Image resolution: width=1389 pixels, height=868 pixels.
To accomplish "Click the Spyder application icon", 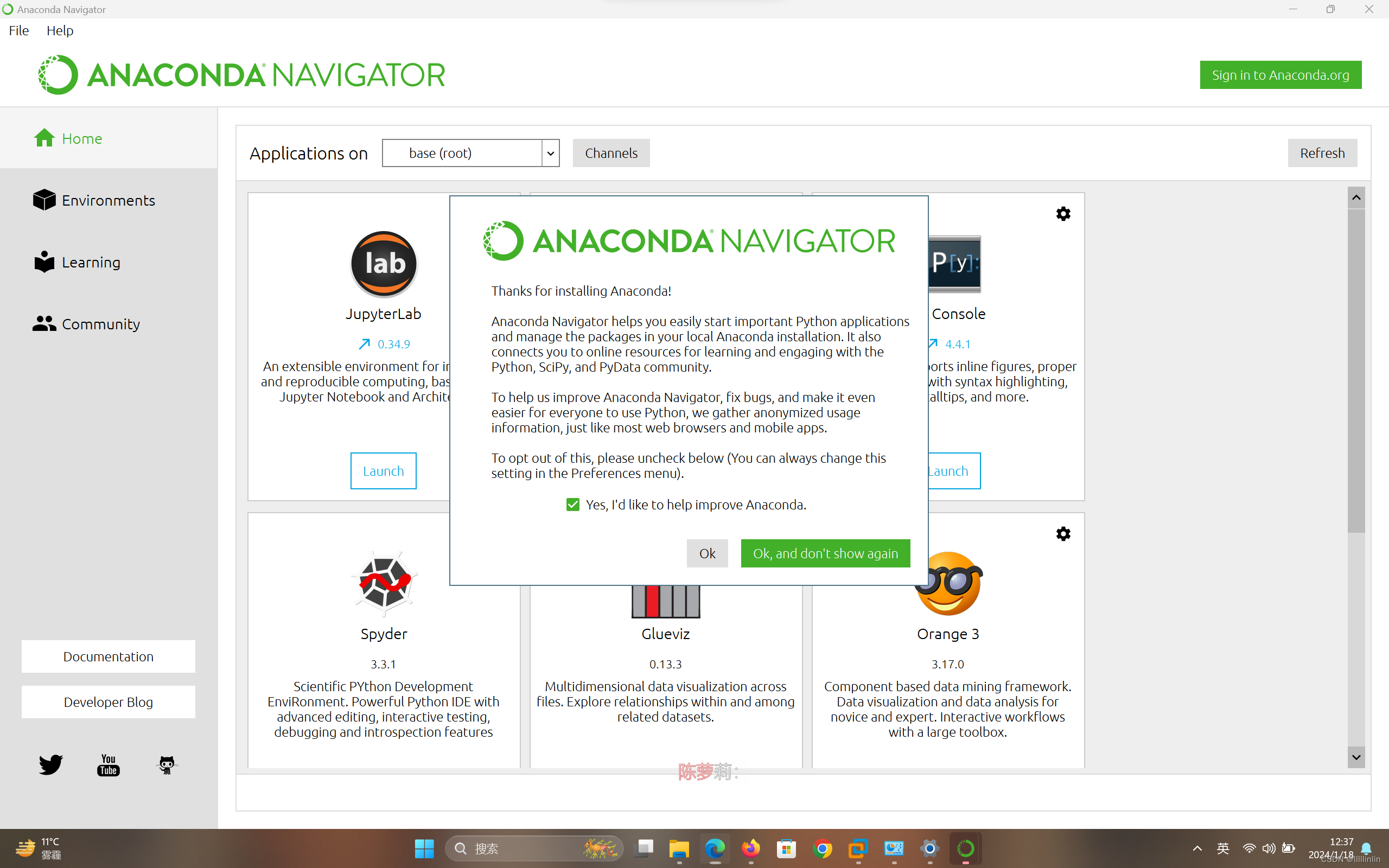I will click(383, 584).
